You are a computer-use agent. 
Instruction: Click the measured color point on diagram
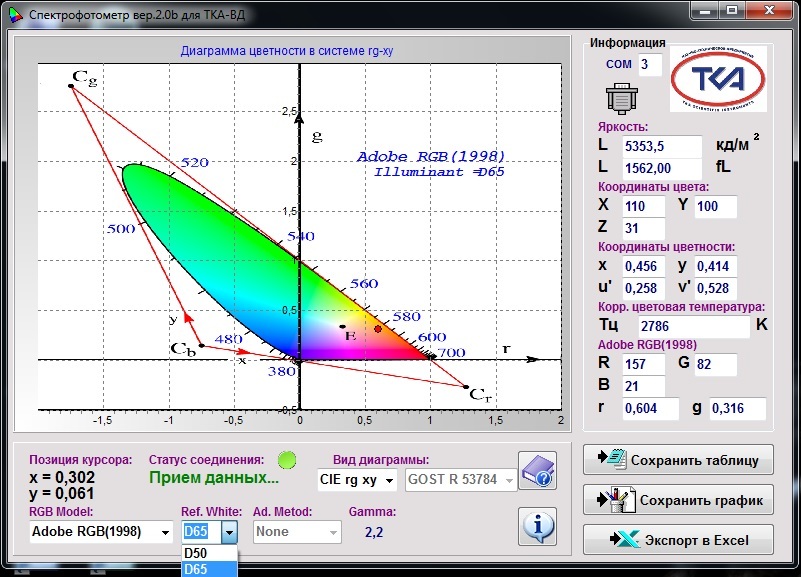[378, 328]
